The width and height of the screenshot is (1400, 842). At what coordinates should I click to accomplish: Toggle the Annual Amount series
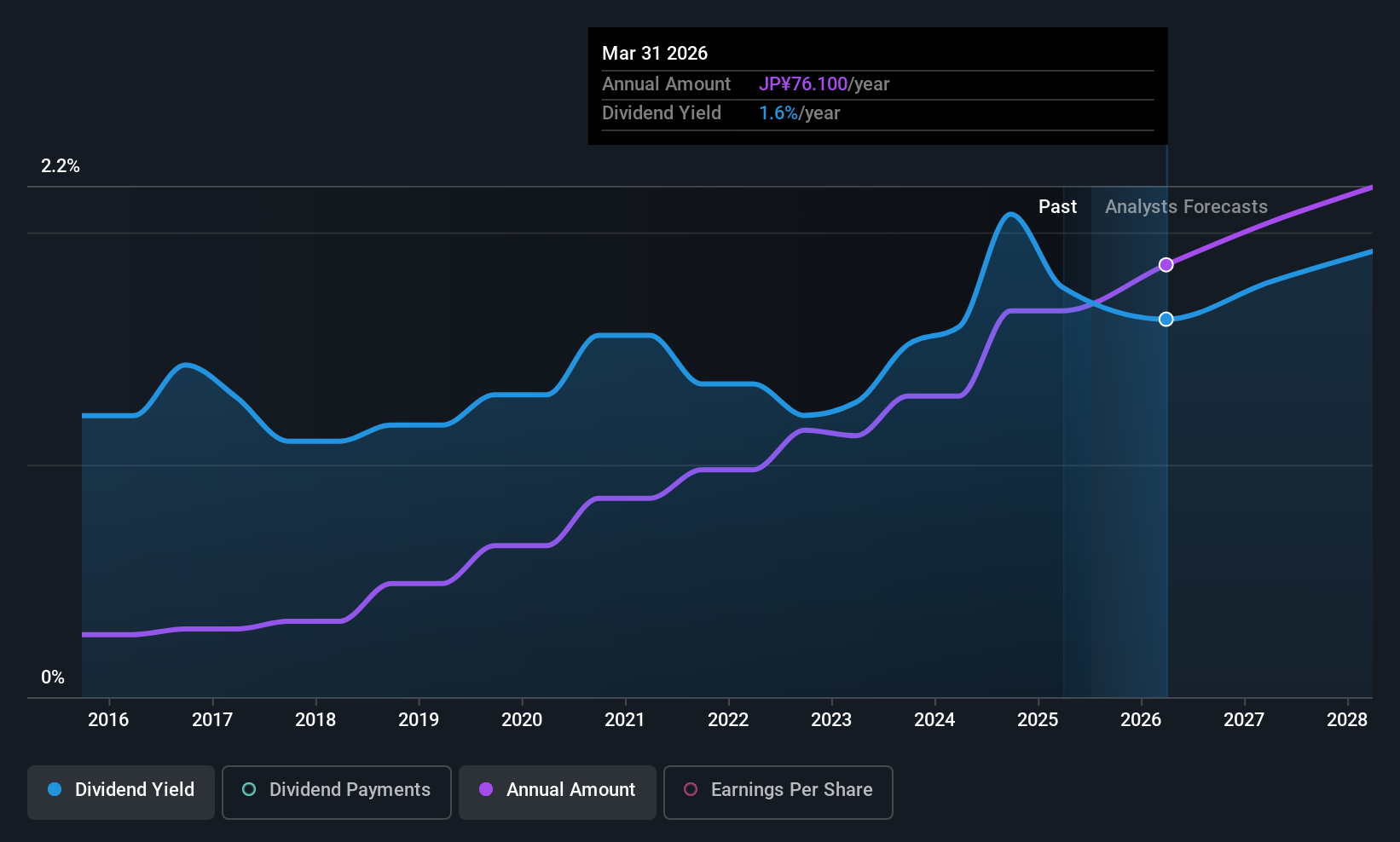558,793
